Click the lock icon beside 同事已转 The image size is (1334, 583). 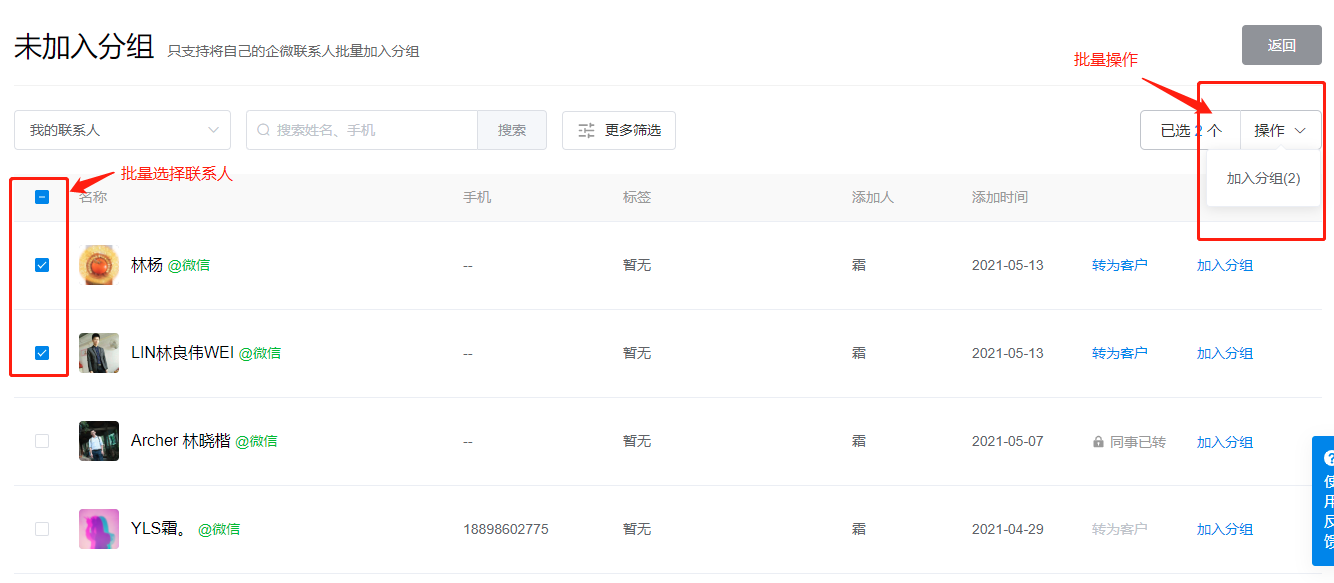pyautogui.click(x=1098, y=442)
